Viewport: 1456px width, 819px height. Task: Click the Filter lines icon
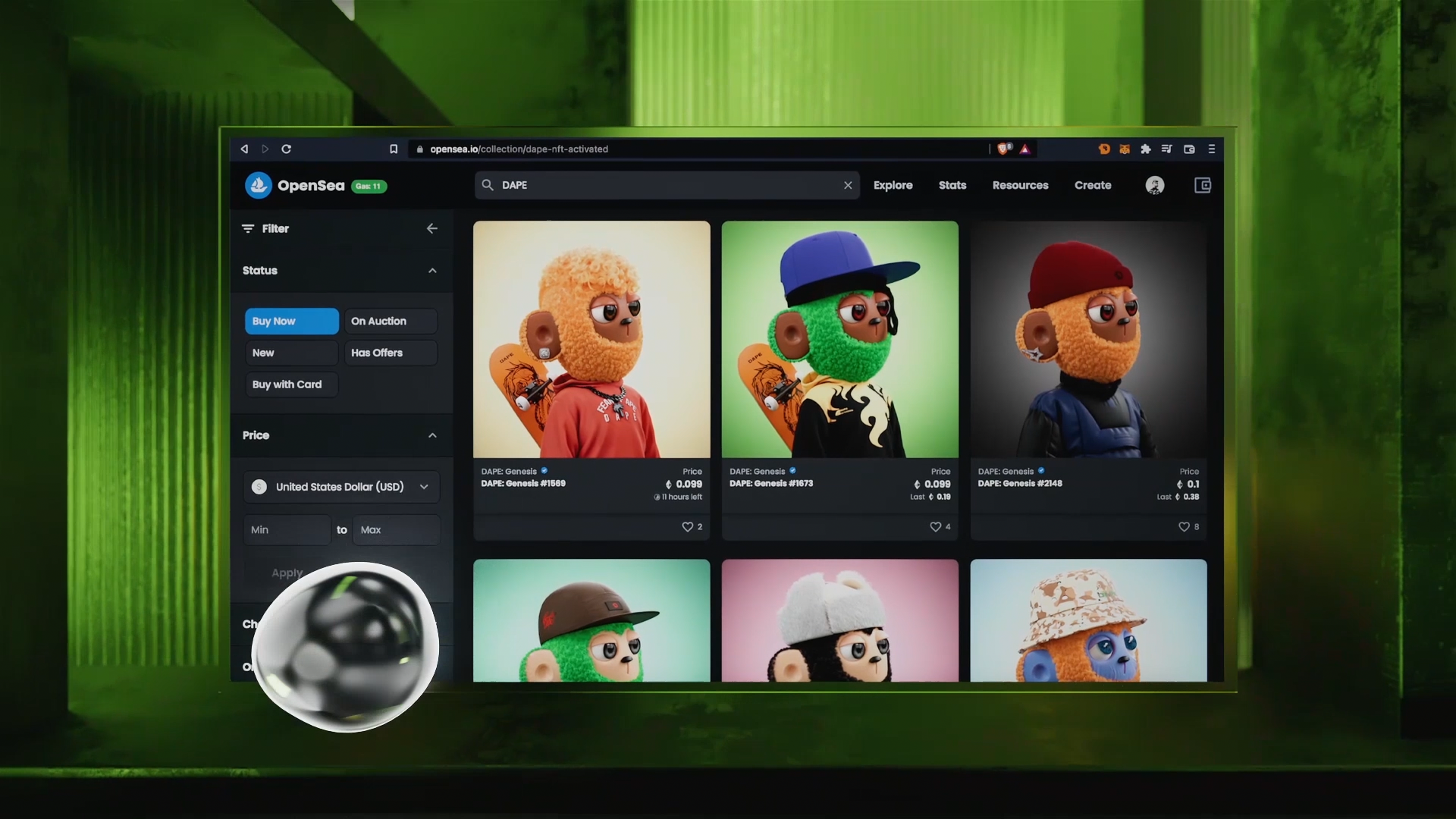(x=248, y=228)
